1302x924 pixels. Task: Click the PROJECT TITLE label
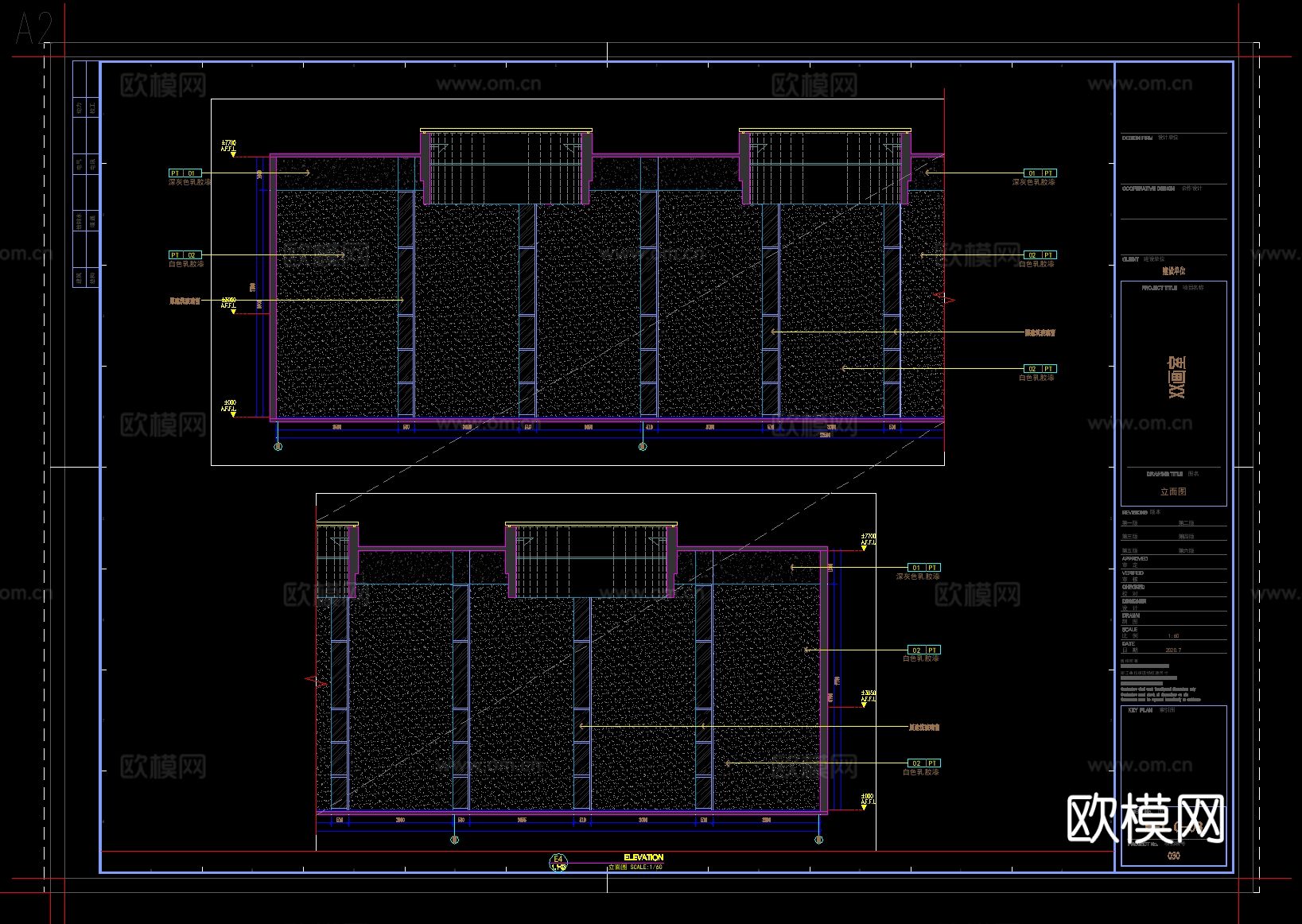[x=1159, y=288]
